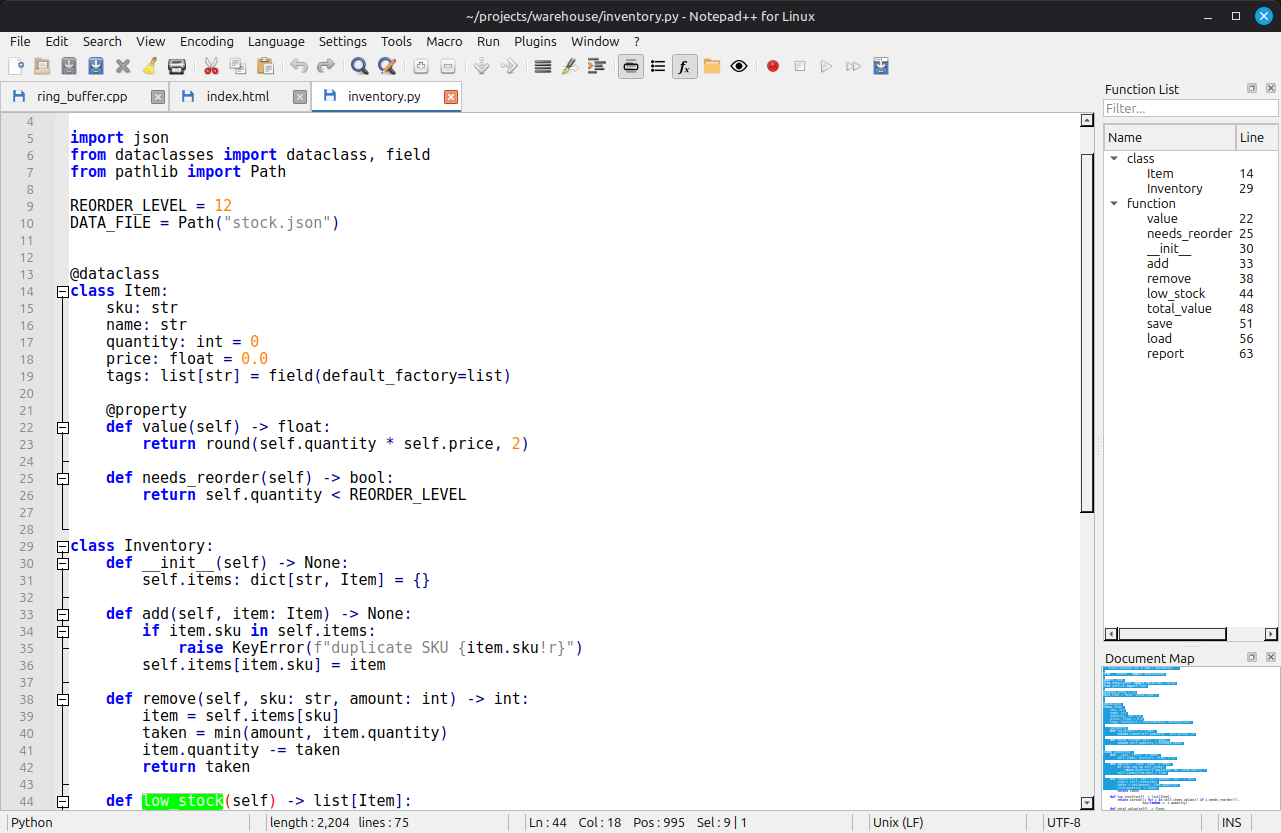Fold the remove method at line 38
This screenshot has height=833, width=1281.
[x=63, y=699]
